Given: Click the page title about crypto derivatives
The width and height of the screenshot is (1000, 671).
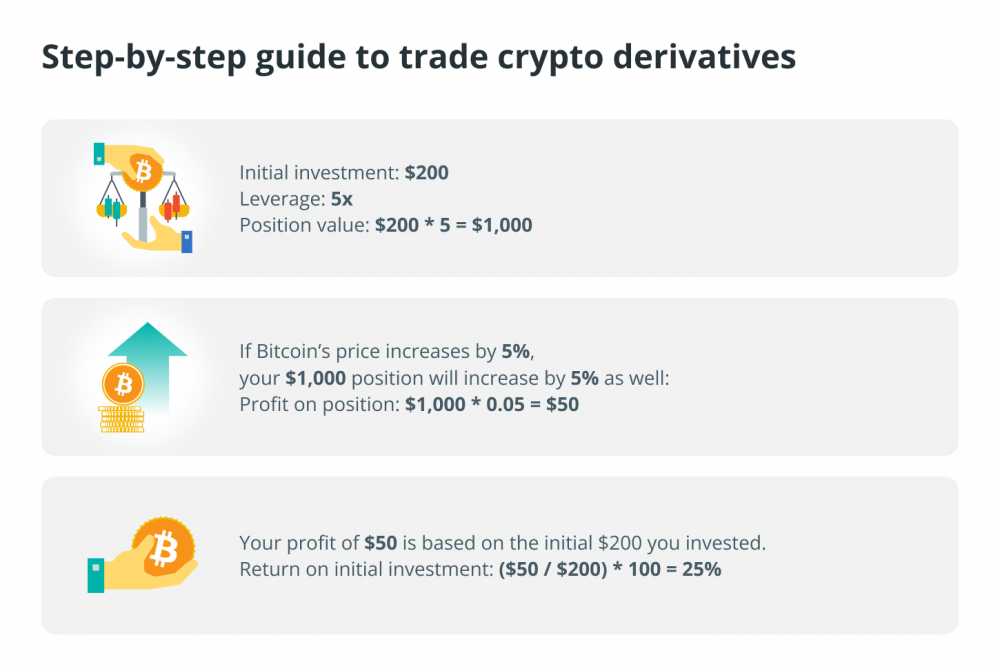Looking at the screenshot, I should (418, 57).
